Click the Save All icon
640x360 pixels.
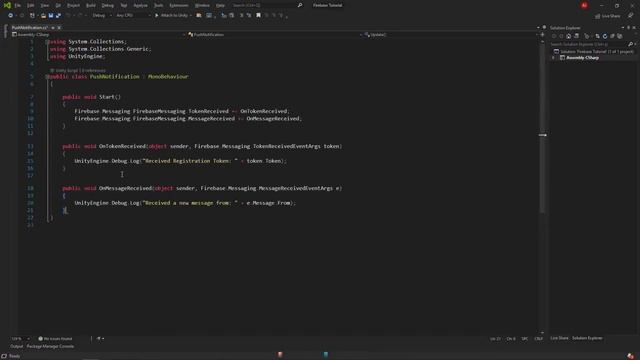(58, 16)
